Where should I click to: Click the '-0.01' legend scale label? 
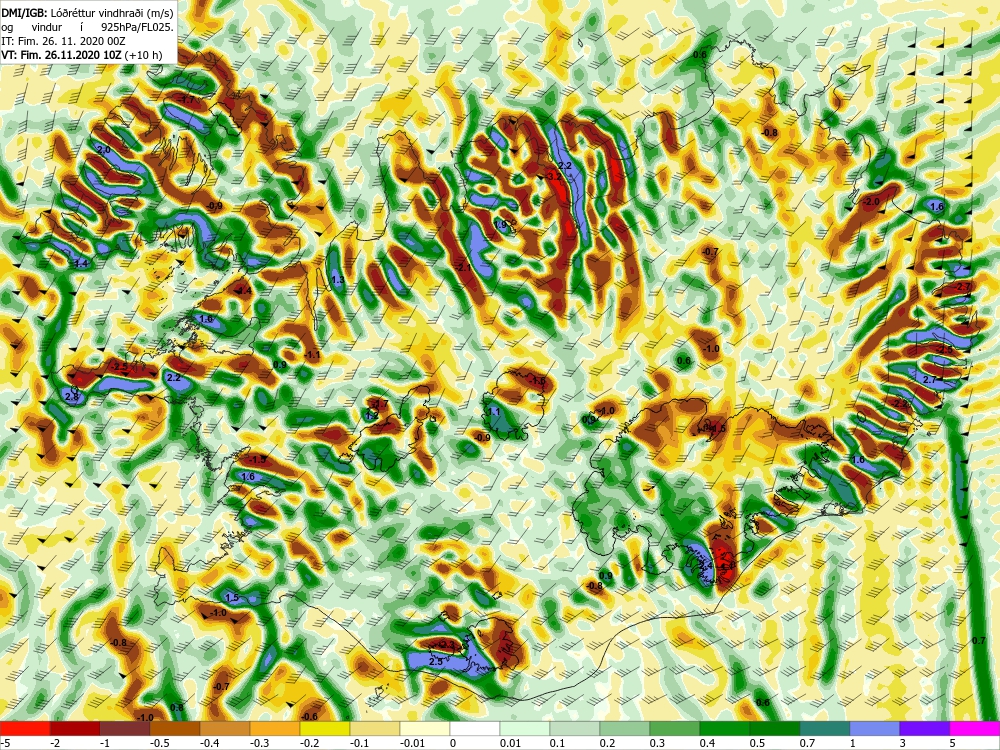[x=412, y=743]
